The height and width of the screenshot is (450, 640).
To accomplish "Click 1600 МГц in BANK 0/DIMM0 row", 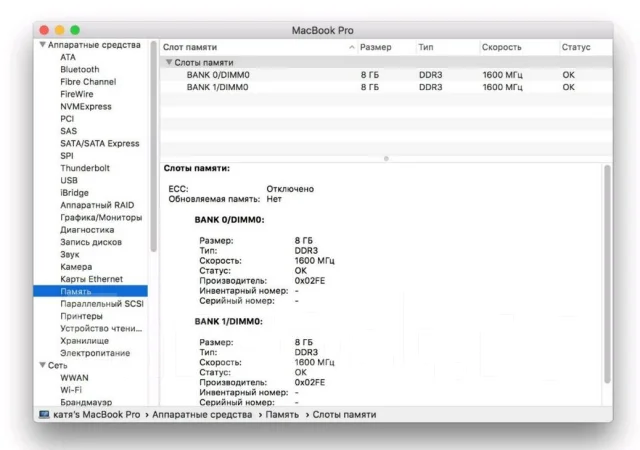I will (502, 75).
